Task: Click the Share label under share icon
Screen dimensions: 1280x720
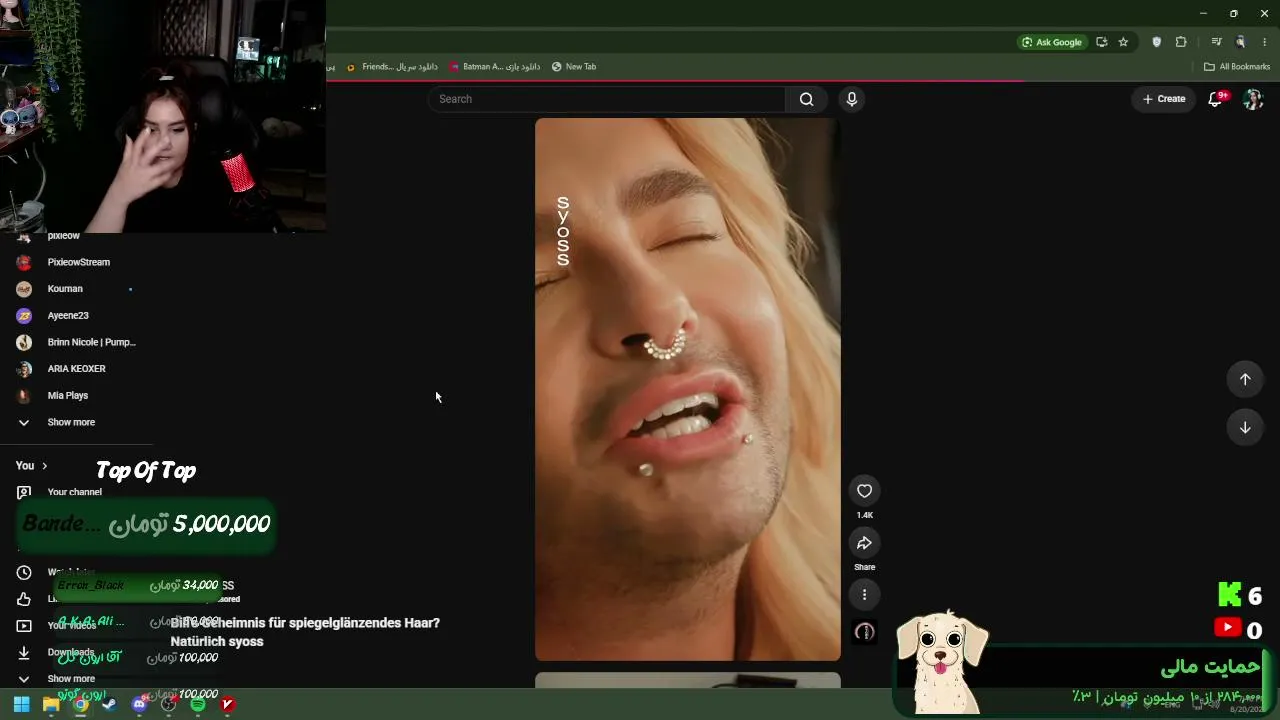Action: (864, 567)
